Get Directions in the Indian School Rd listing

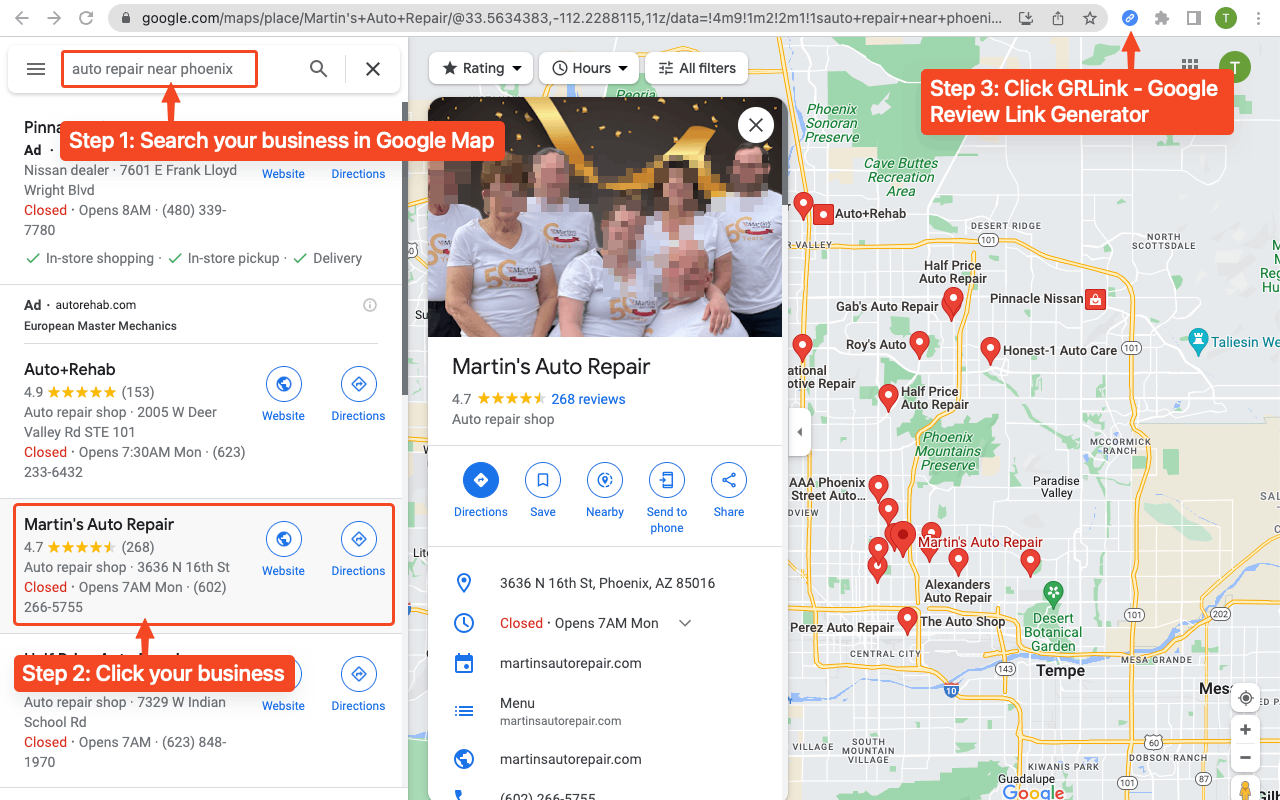tap(359, 674)
